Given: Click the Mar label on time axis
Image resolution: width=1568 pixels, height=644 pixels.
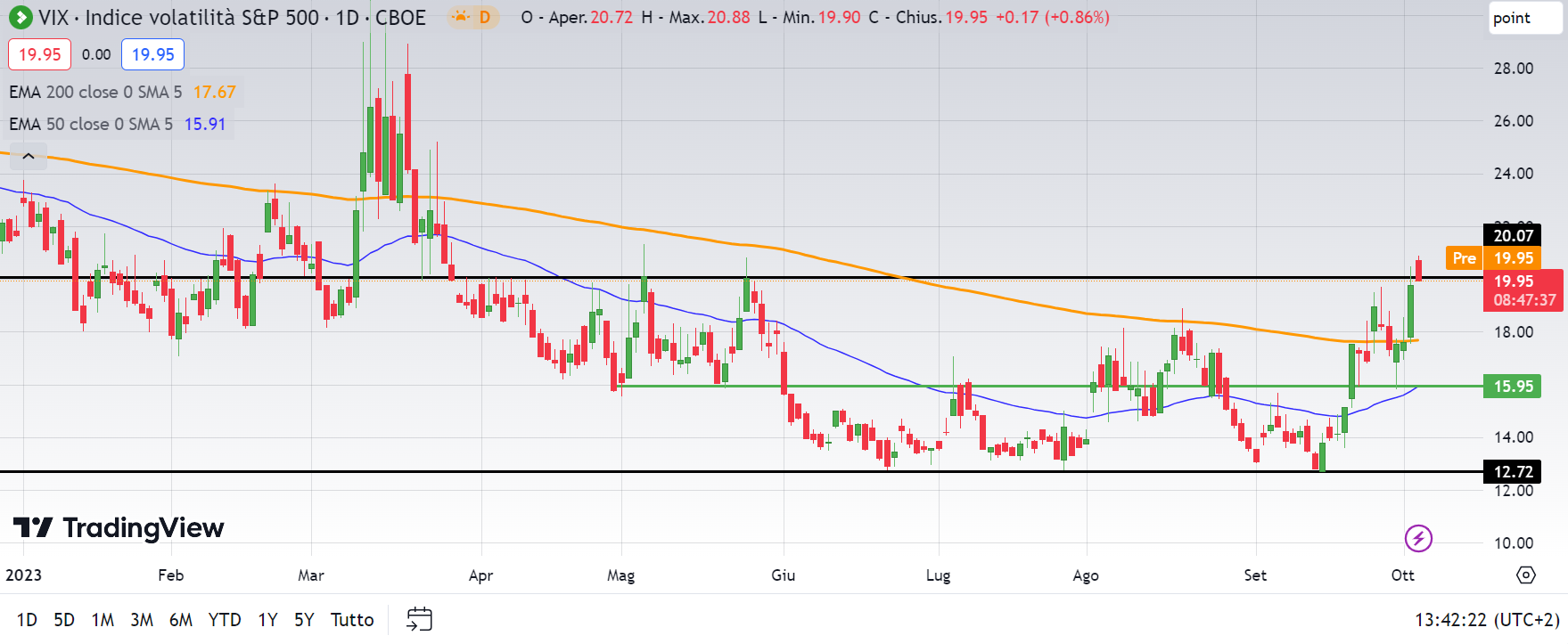Looking at the screenshot, I should point(311,575).
